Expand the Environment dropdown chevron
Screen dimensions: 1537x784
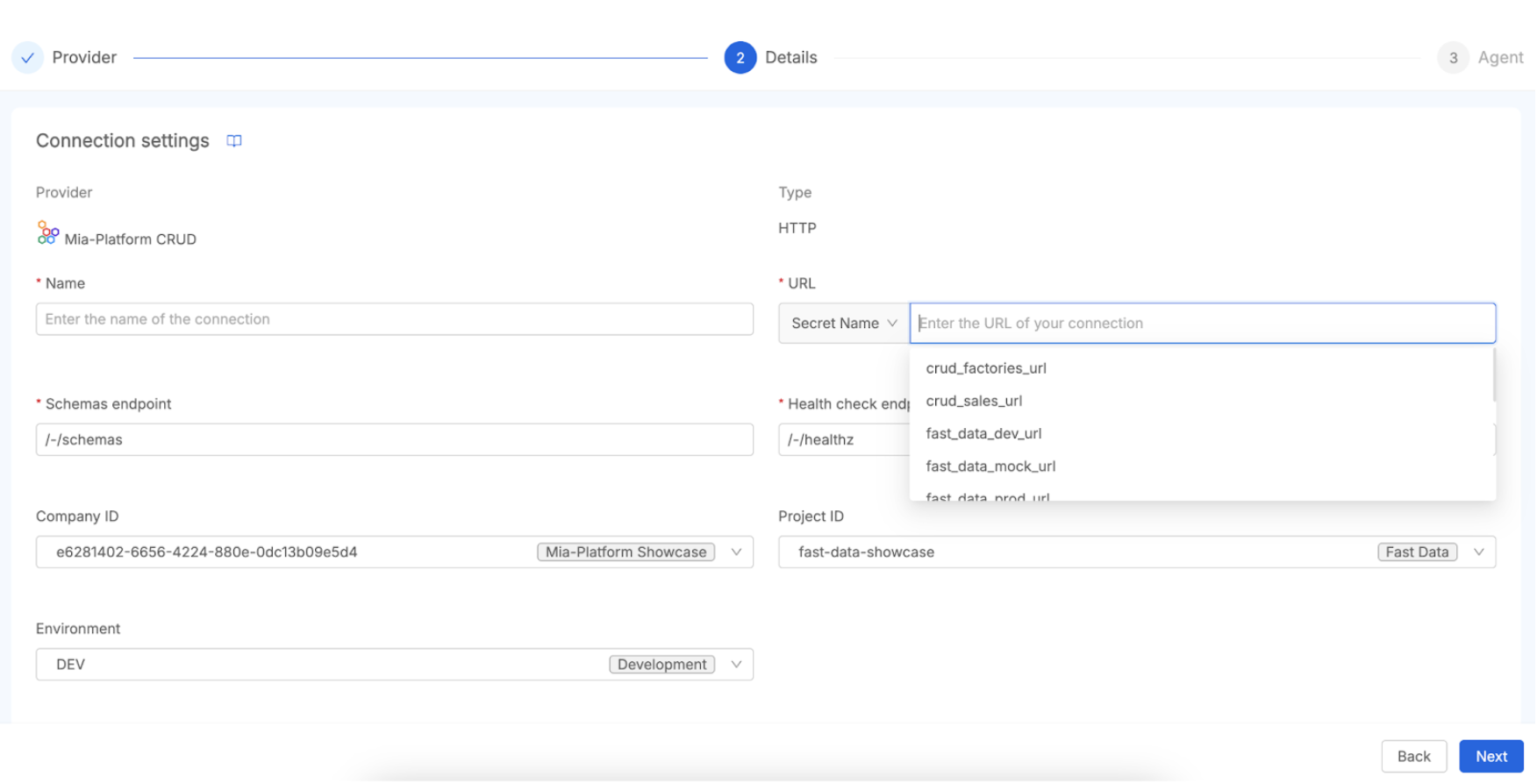tap(736, 665)
